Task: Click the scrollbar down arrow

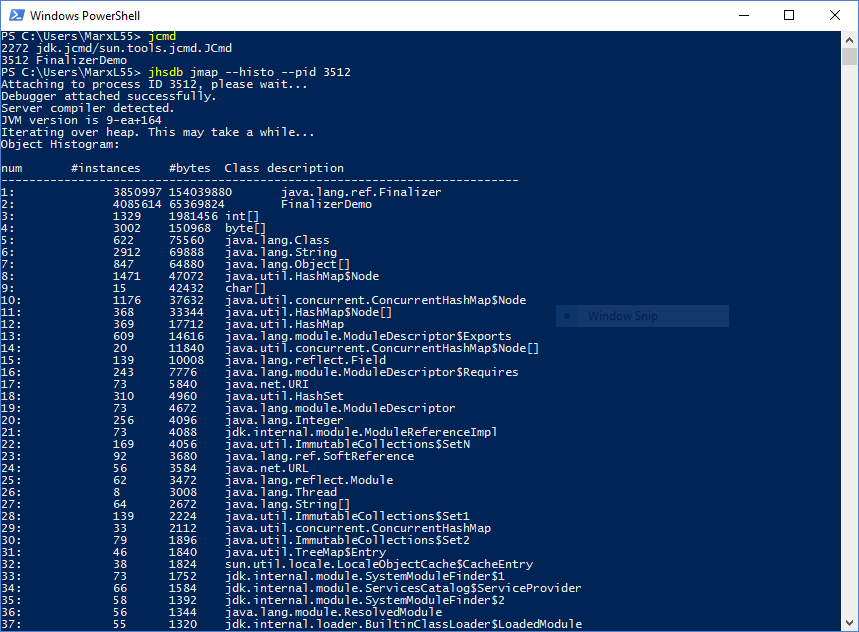Action: pos(849,623)
